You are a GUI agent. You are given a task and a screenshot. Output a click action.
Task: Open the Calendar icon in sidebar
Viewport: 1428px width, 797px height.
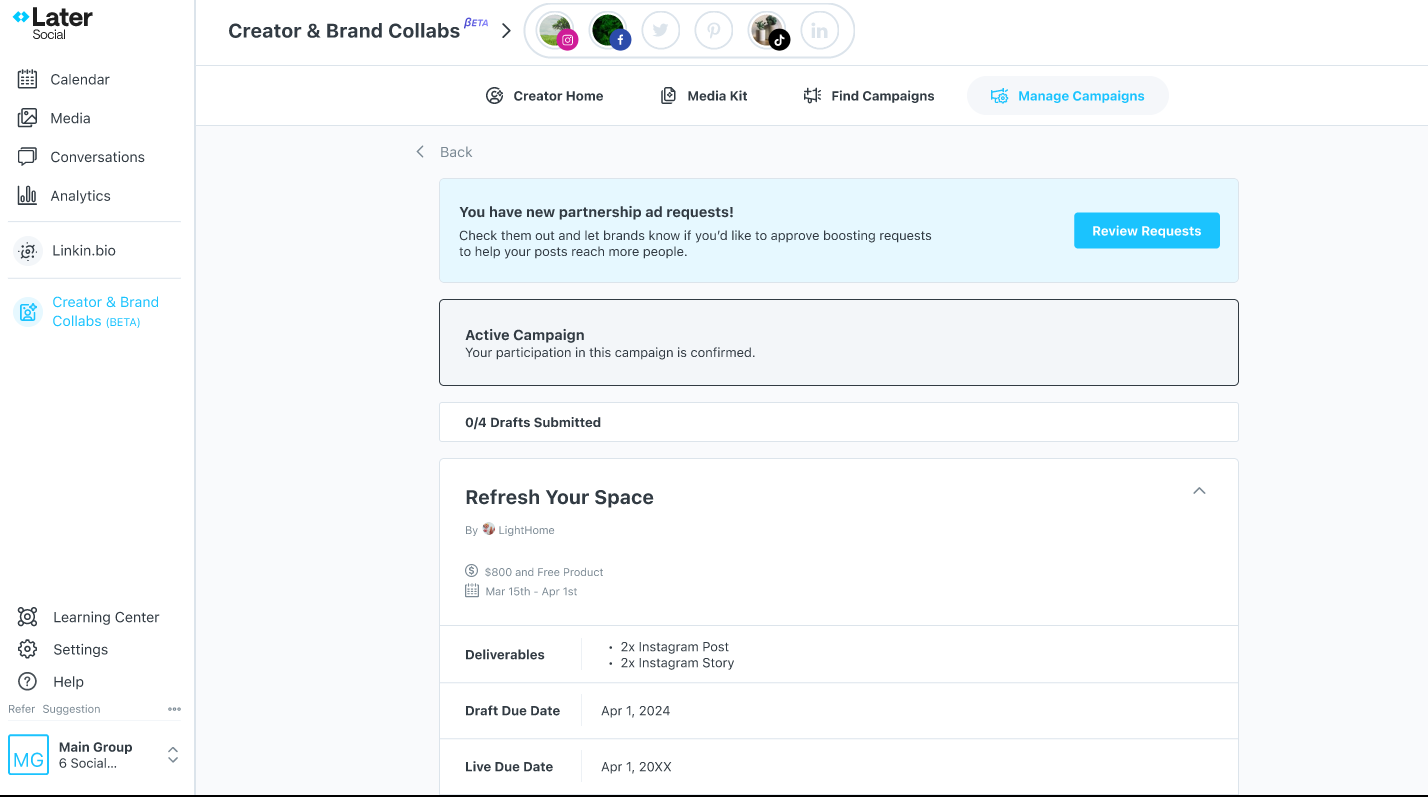27,79
